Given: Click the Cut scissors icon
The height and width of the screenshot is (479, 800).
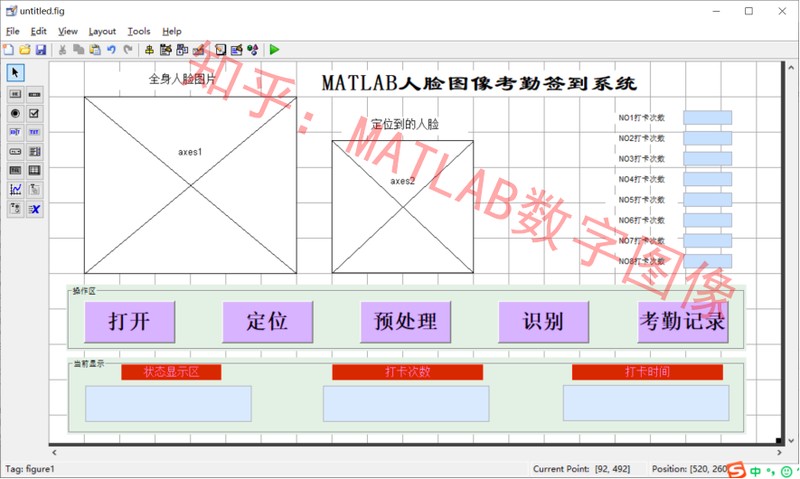Looking at the screenshot, I should [62, 49].
